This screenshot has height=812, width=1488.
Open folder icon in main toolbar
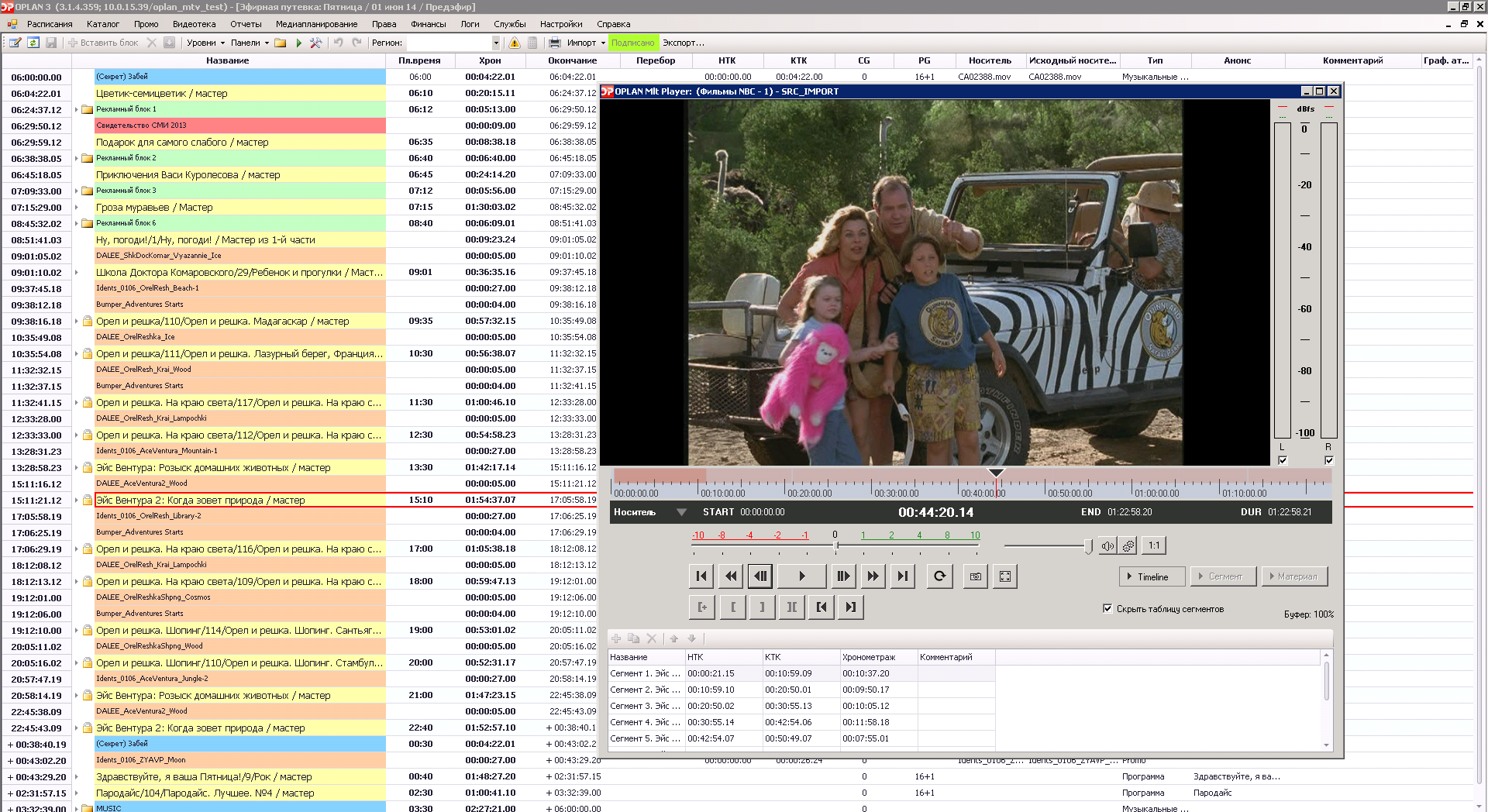click(x=281, y=43)
